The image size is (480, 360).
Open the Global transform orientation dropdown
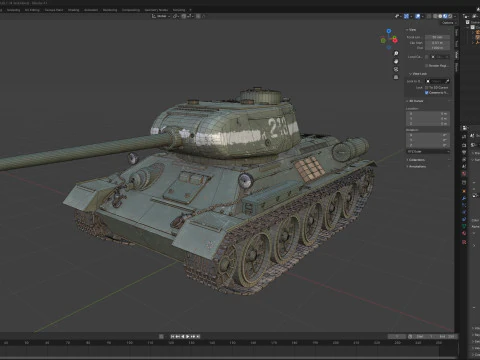coord(161,16)
